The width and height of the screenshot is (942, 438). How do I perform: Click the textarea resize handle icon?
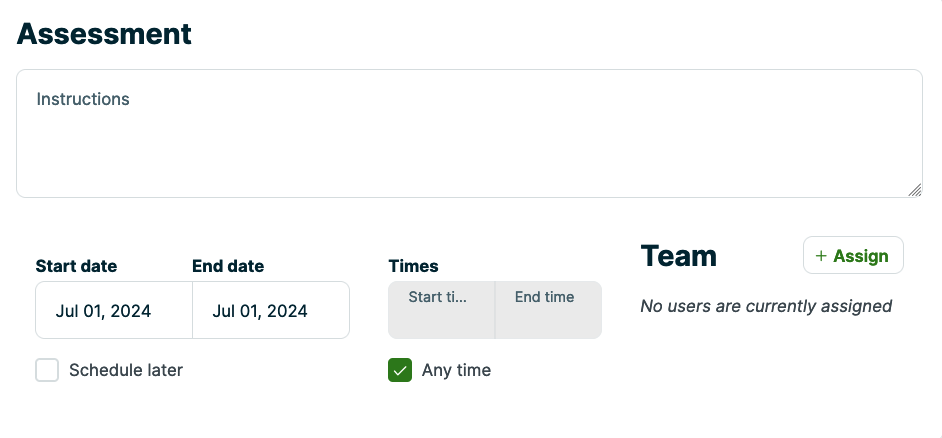point(915,190)
